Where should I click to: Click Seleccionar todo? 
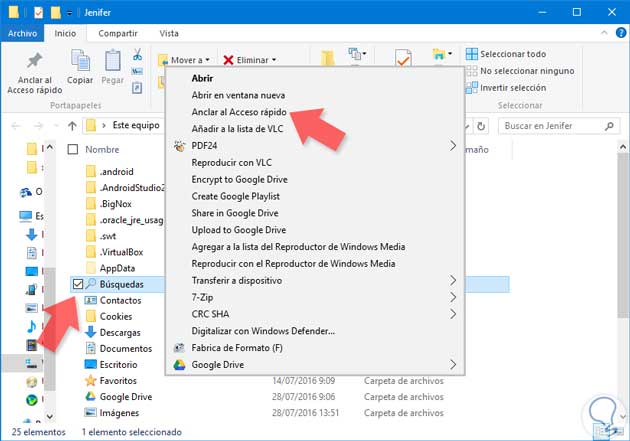512,54
